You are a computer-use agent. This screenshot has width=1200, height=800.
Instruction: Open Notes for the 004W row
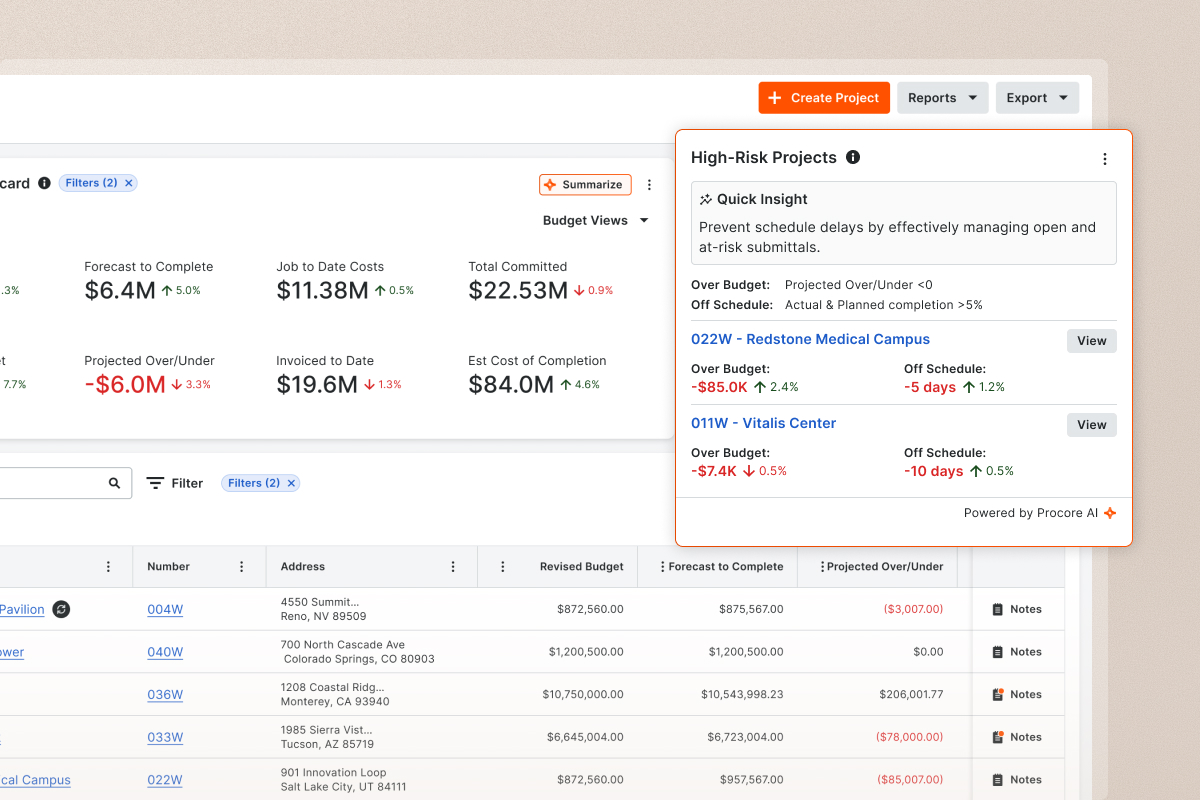click(x=1016, y=609)
